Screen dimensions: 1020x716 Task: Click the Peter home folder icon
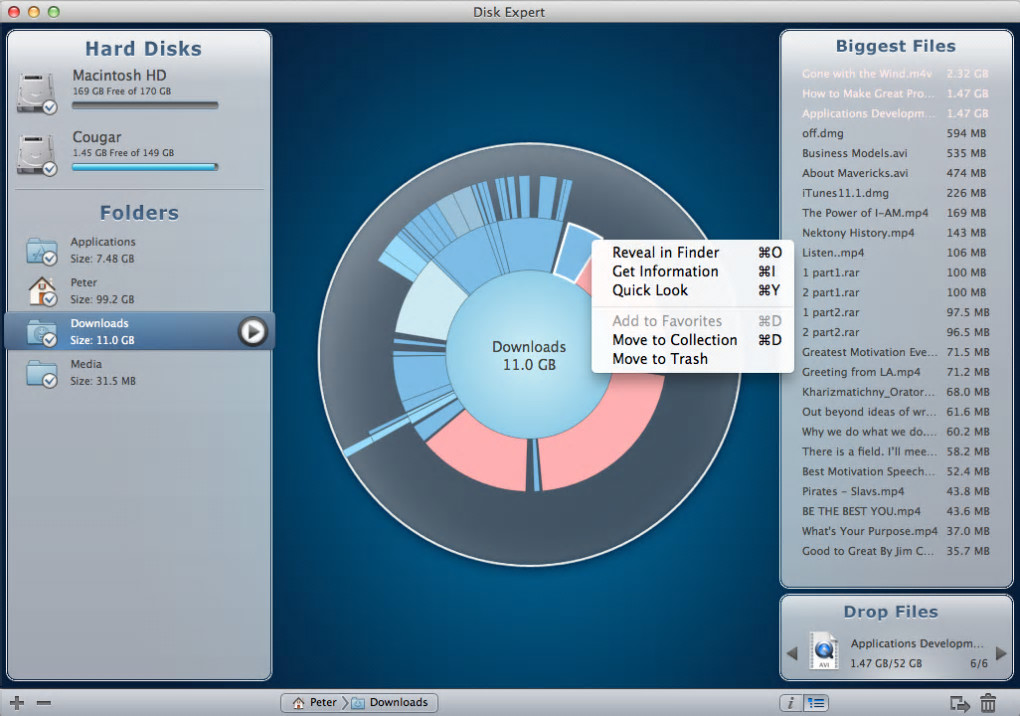pyautogui.click(x=42, y=291)
